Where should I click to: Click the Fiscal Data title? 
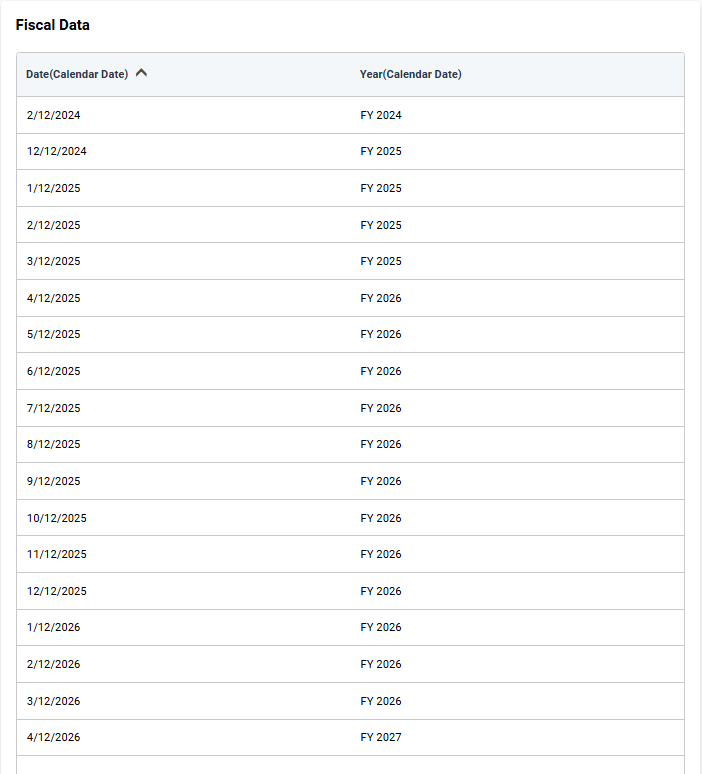[52, 25]
